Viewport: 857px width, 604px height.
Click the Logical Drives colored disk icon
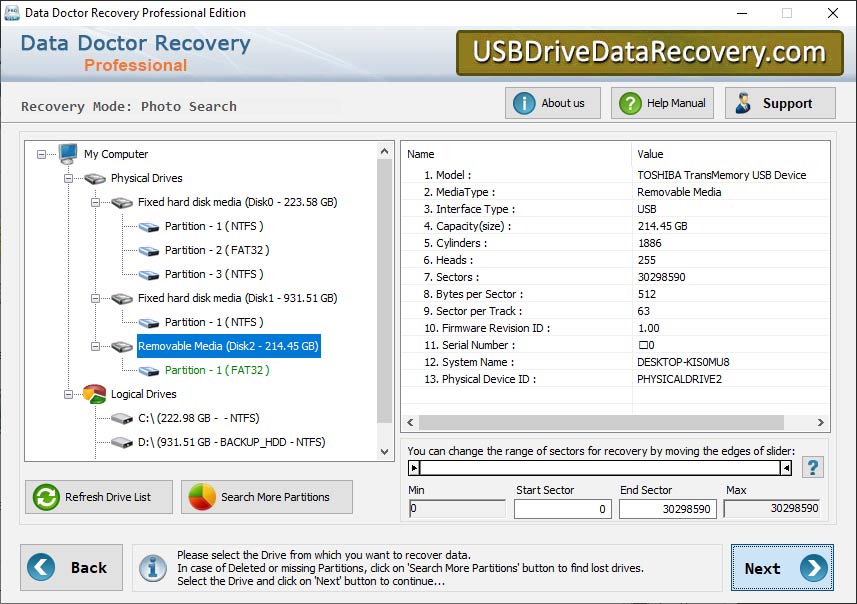tap(94, 394)
